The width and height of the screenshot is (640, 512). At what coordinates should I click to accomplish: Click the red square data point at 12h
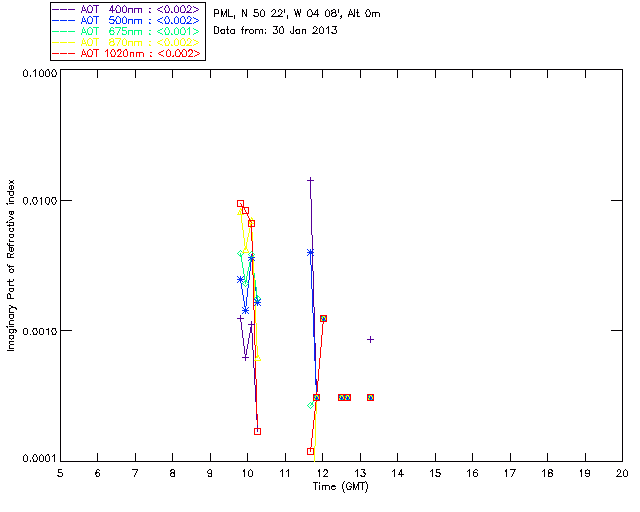point(323,318)
